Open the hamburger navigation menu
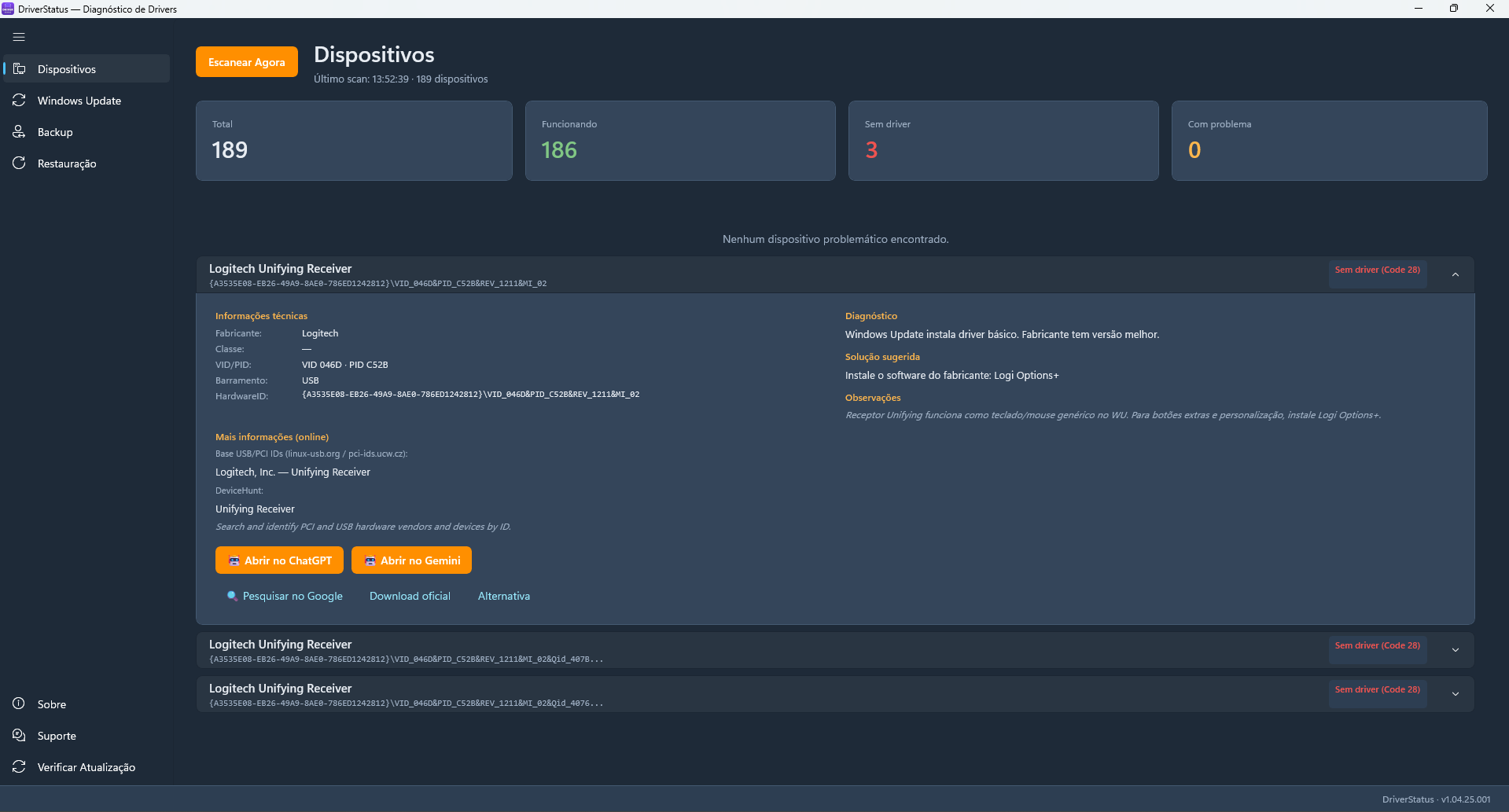The image size is (1509, 812). point(19,37)
